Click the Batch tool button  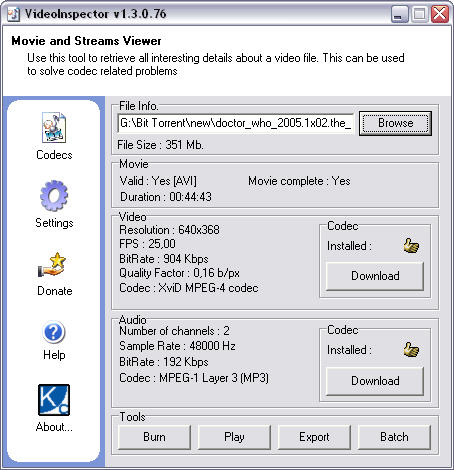click(394, 437)
